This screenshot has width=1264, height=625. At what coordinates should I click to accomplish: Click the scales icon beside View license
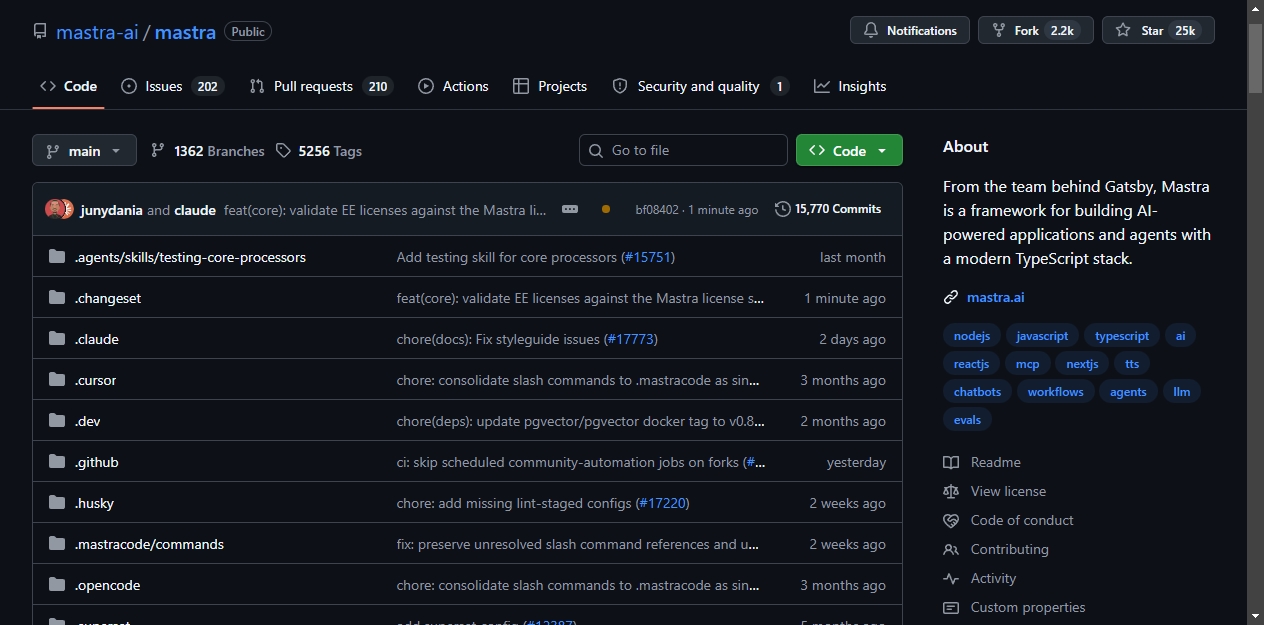[x=951, y=491]
